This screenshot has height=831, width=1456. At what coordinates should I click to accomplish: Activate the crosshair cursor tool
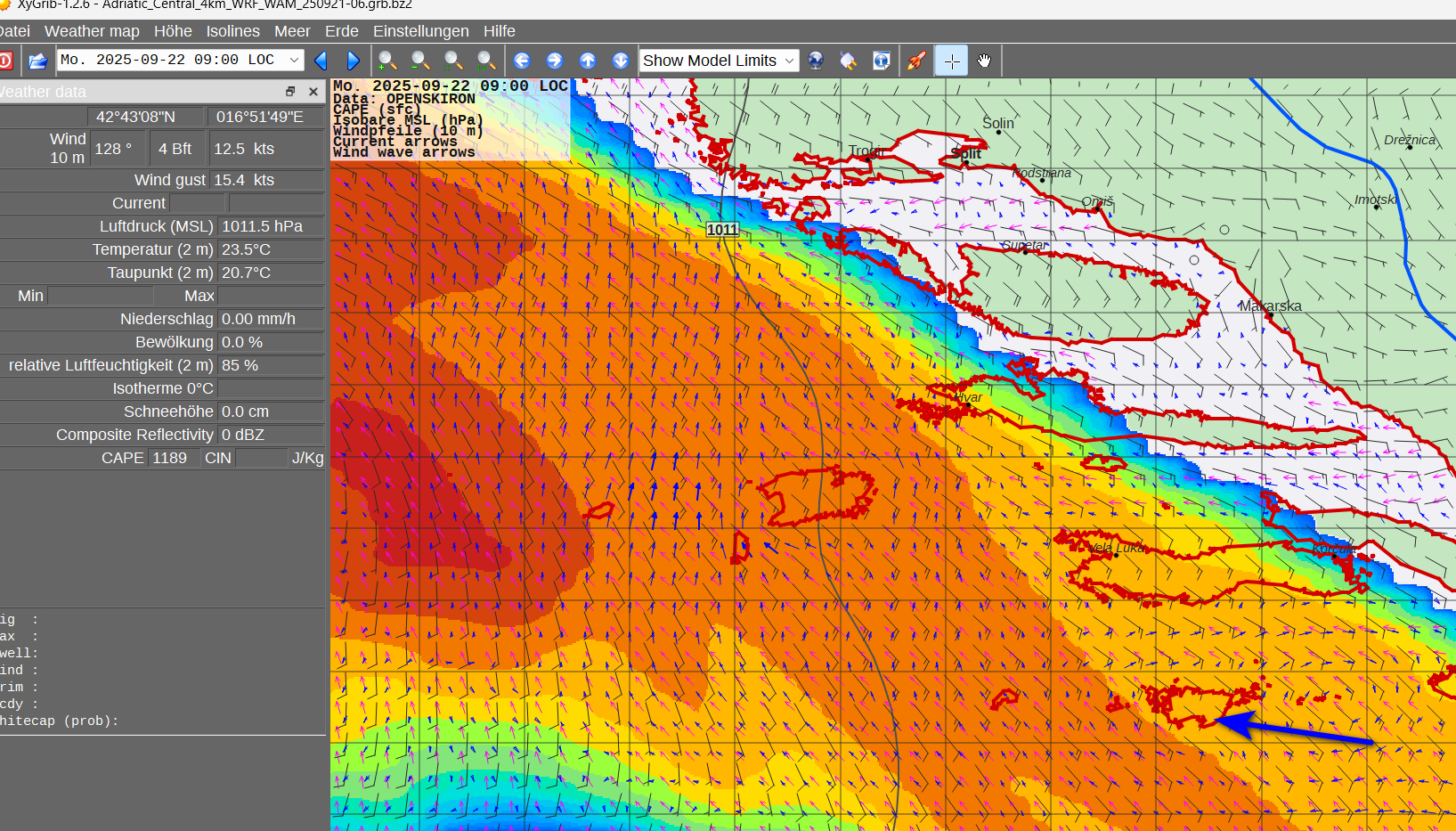[951, 61]
